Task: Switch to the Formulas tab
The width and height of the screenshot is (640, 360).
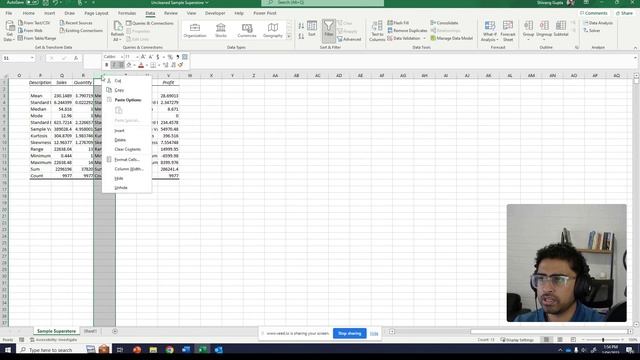Action: coord(127,13)
